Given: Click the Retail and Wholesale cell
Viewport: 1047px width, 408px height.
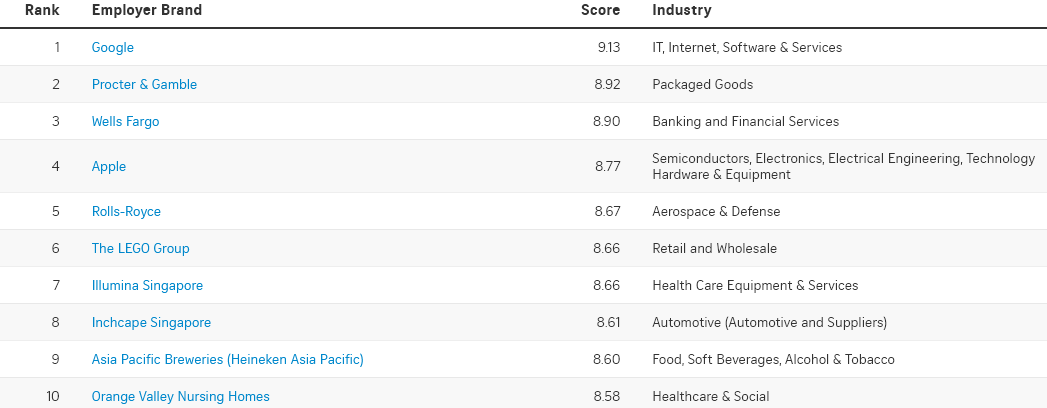Looking at the screenshot, I should coord(714,248).
